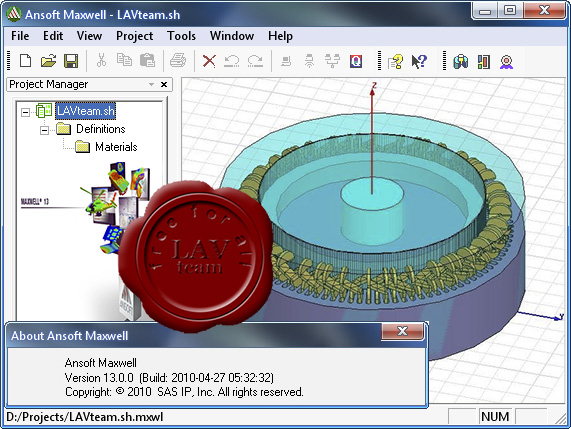
Task: Open the Tools menu
Action: [181, 36]
